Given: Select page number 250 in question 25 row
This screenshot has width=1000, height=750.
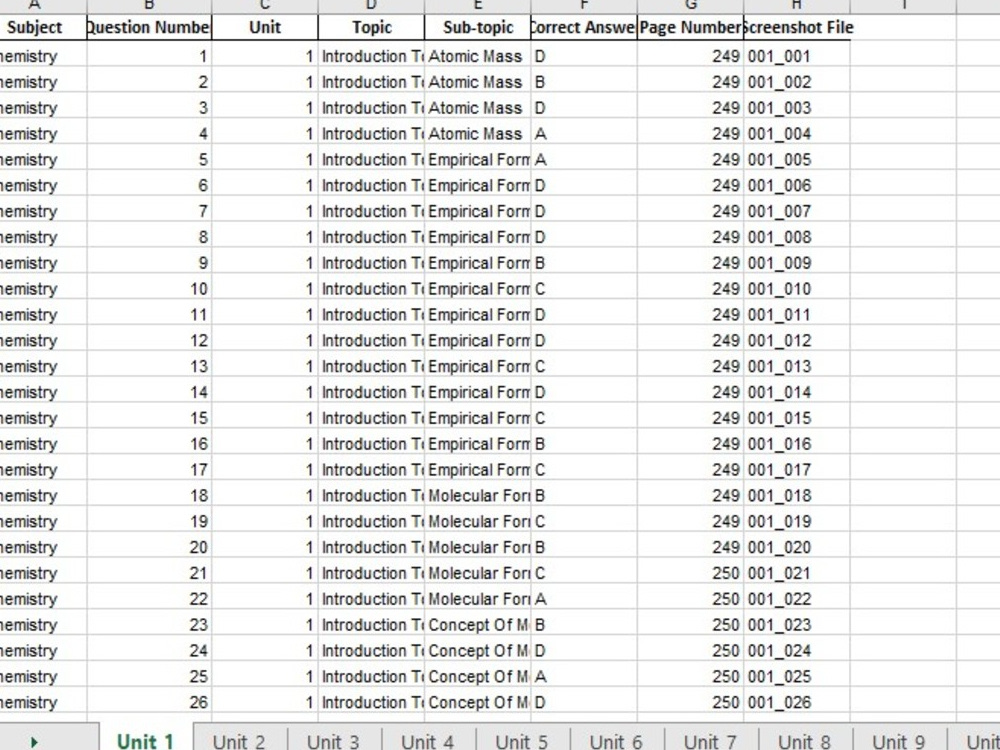Looking at the screenshot, I should (691, 676).
